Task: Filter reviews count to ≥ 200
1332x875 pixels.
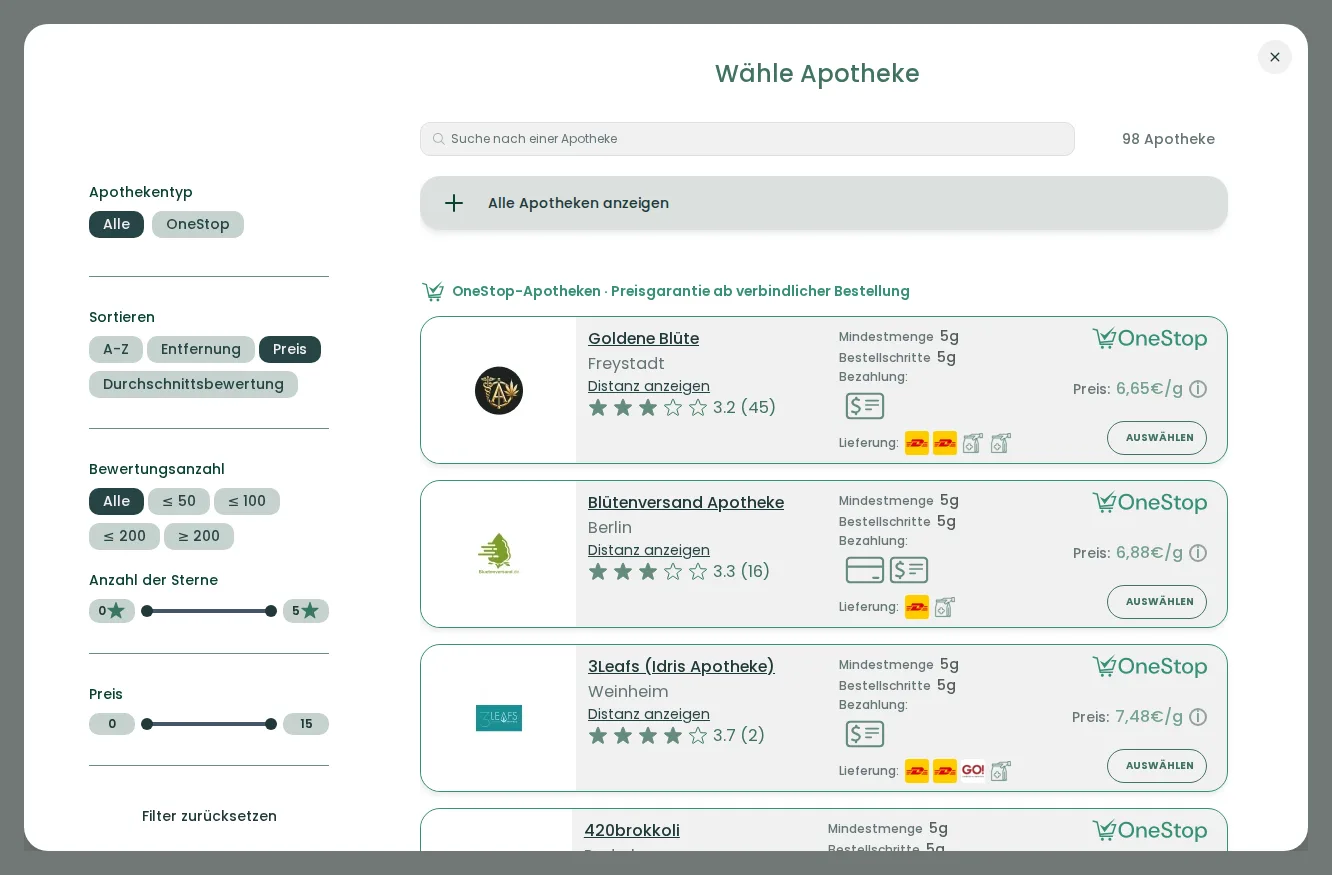Action: (x=199, y=536)
